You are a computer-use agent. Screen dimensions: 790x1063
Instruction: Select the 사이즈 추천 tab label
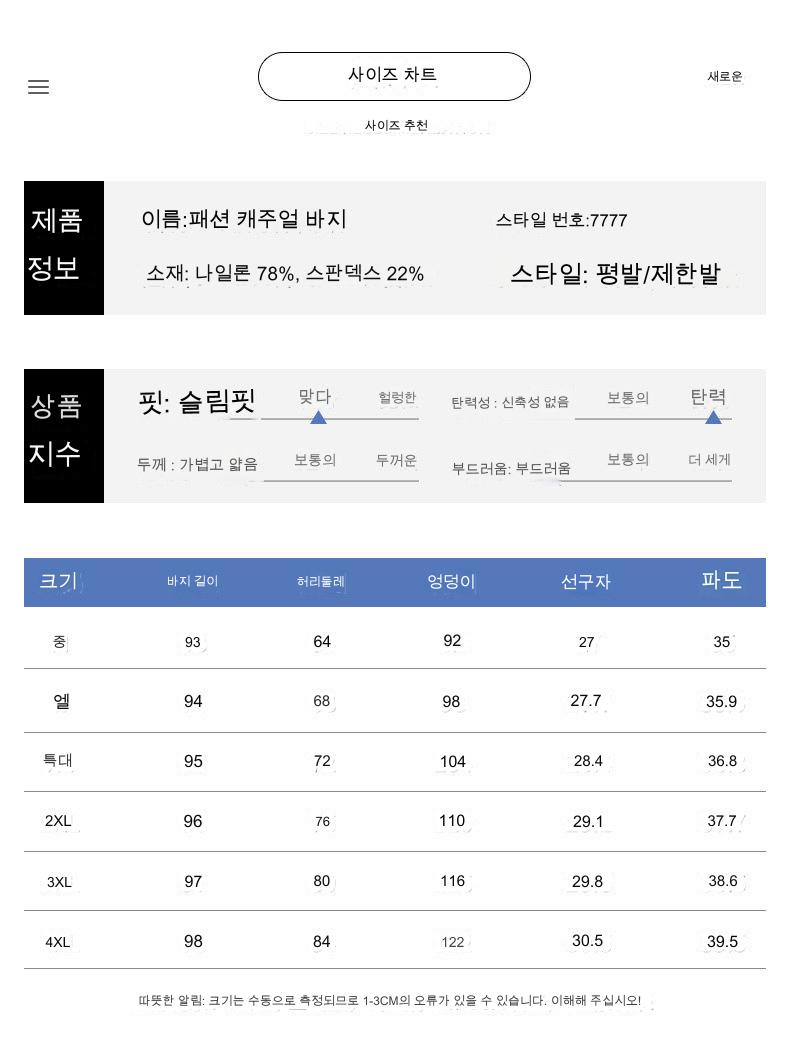tap(396, 126)
